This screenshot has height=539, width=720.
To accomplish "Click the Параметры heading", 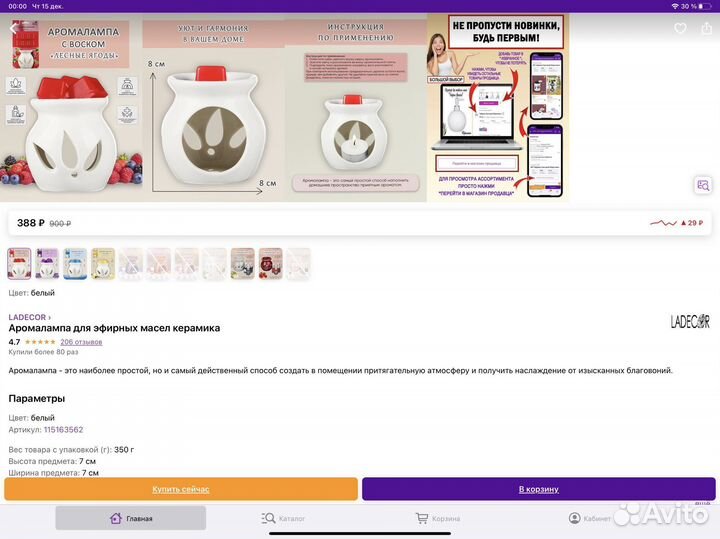I will click(37, 399).
